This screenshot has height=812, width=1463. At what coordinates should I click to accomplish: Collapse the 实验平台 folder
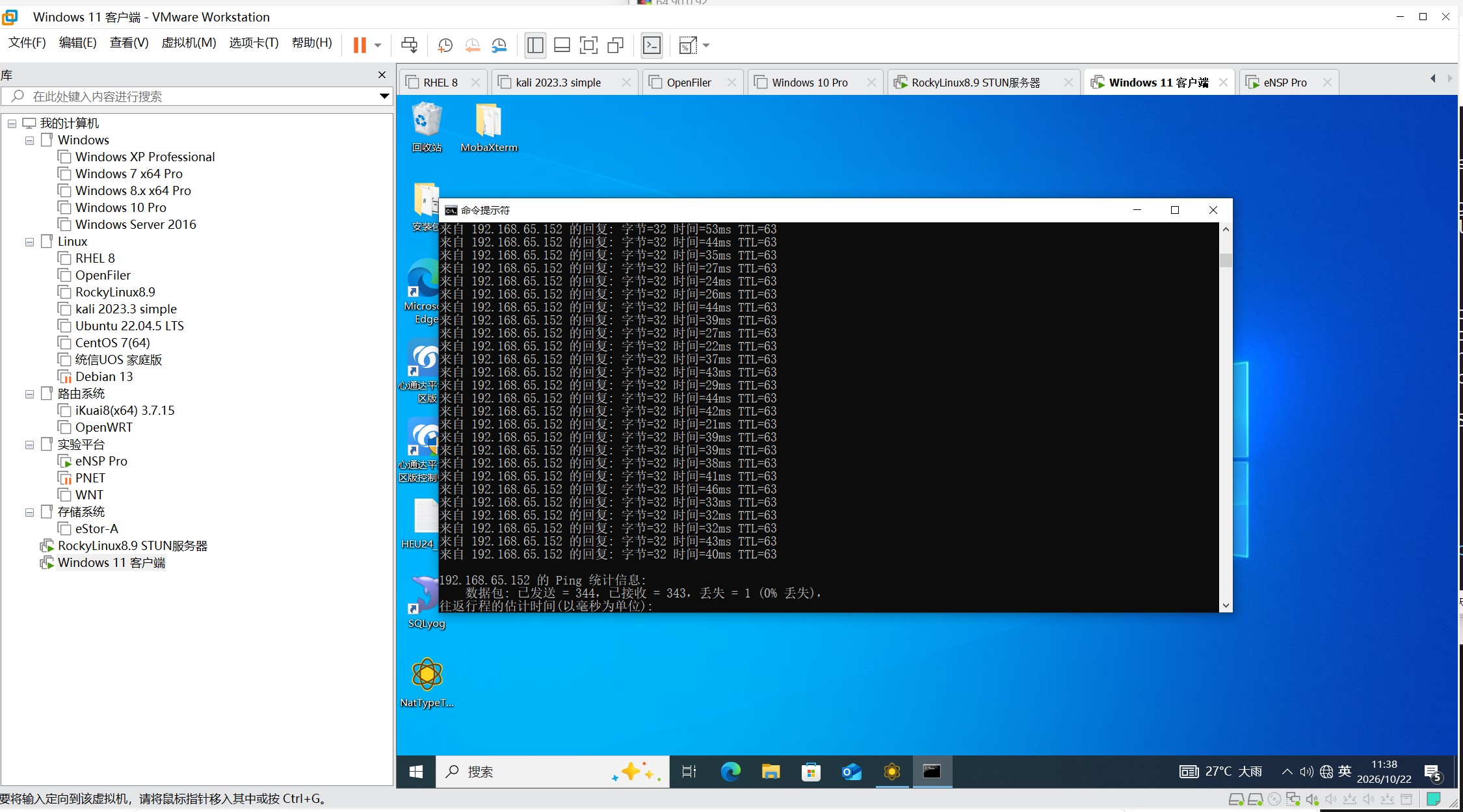point(29,445)
